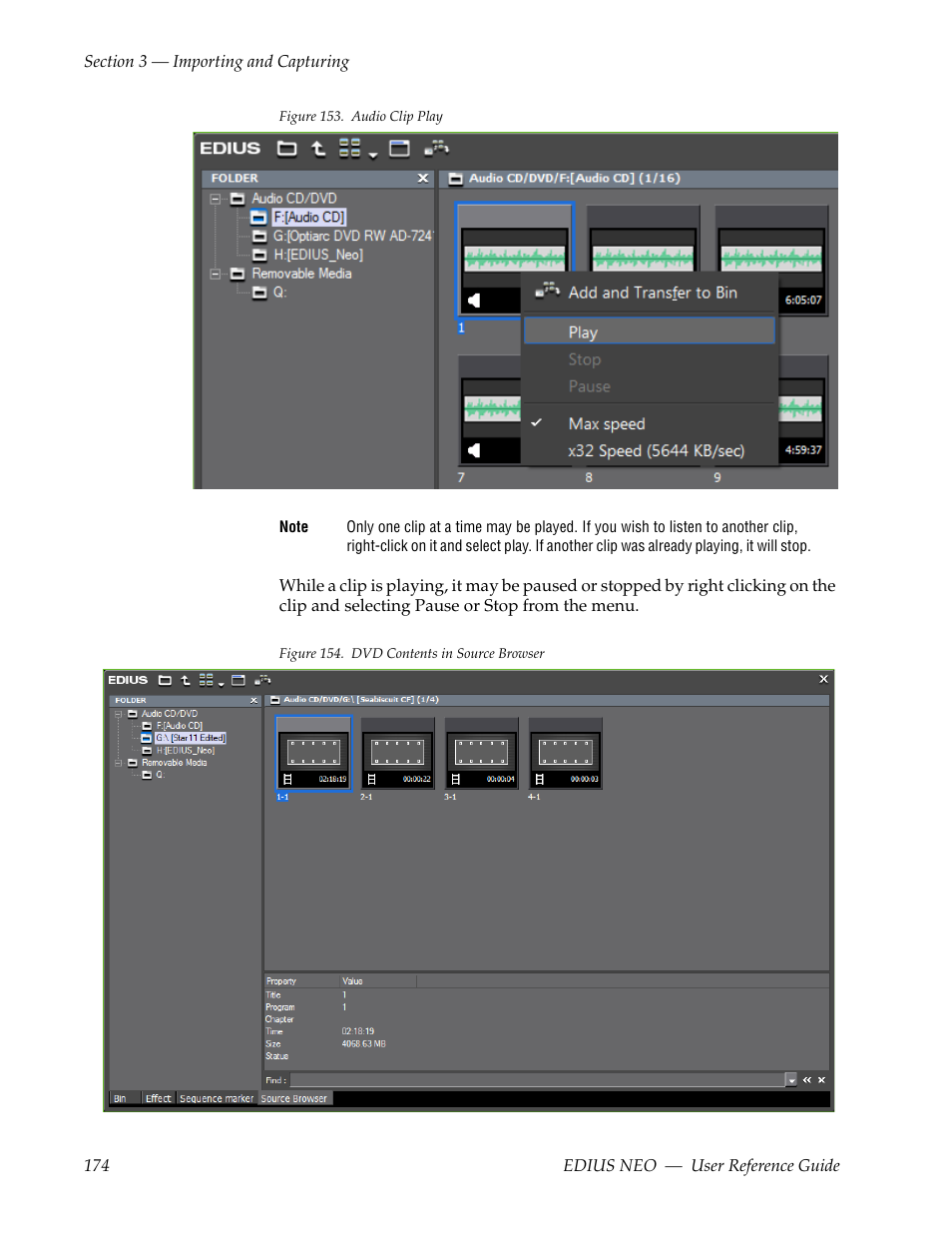
Task: Select the Q: drive in the upper folder tree
Action: pos(279,293)
